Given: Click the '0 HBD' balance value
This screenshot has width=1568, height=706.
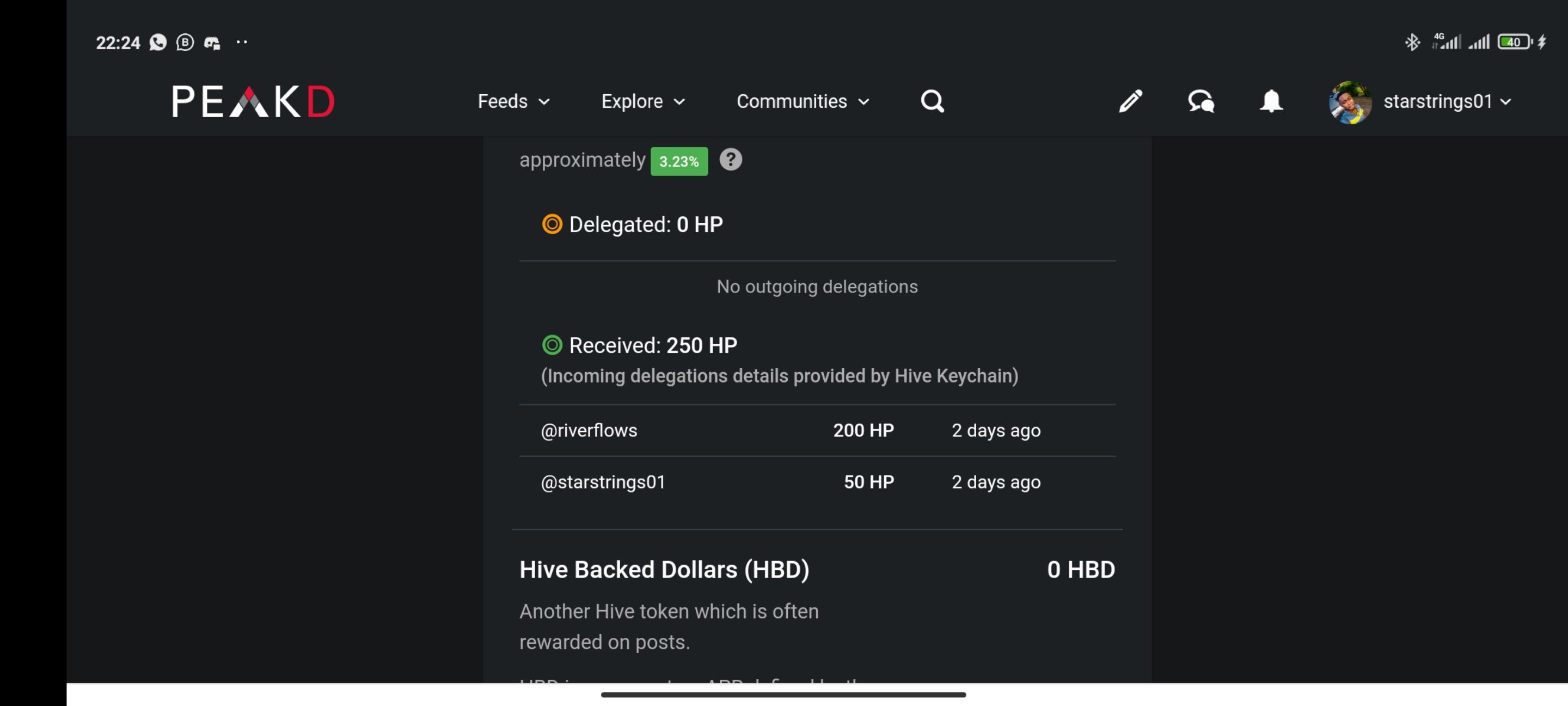Looking at the screenshot, I should [x=1080, y=570].
